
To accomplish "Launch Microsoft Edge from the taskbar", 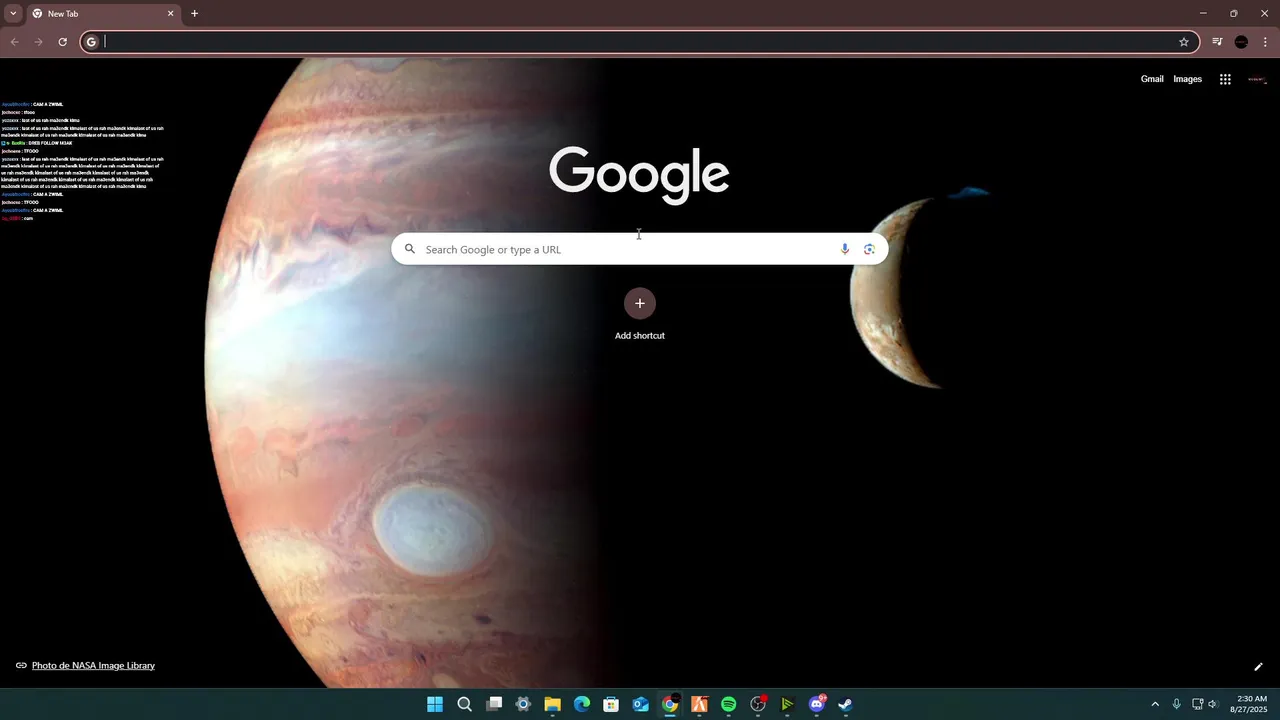I will pyautogui.click(x=582, y=704).
